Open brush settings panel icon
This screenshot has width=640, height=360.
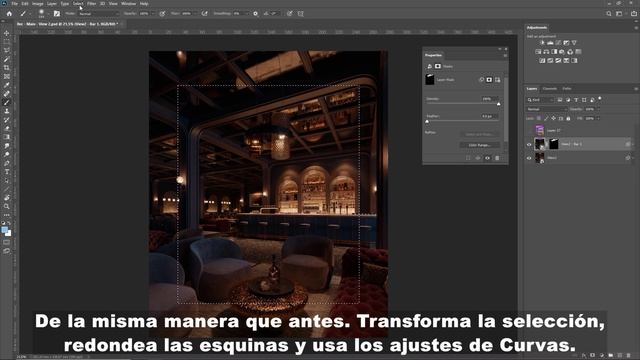point(57,13)
